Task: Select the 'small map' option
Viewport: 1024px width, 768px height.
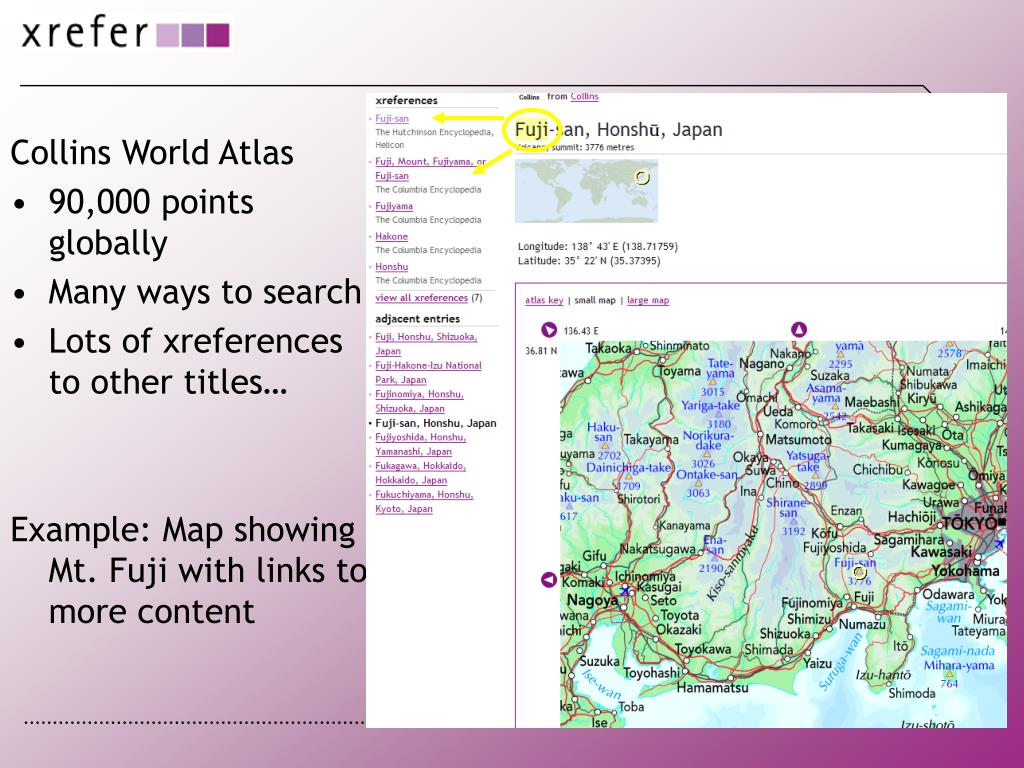Action: [595, 300]
